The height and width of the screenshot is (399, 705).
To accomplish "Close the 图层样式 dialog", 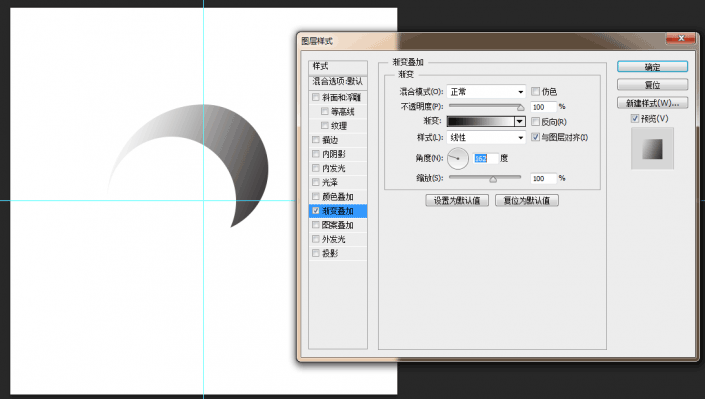I will pyautogui.click(x=681, y=39).
